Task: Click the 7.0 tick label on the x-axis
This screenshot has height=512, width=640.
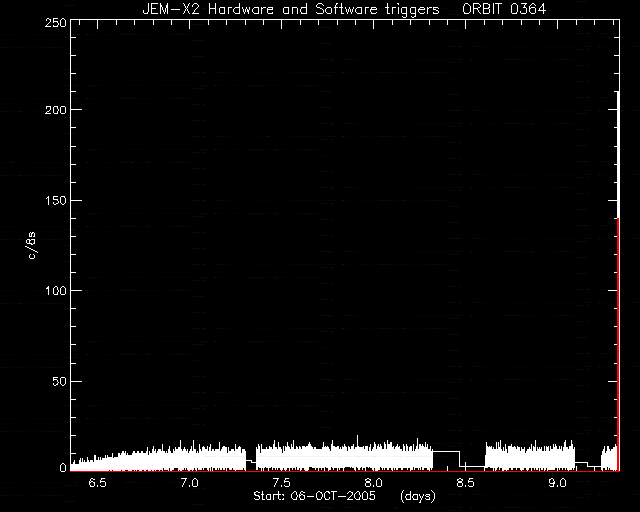Action: point(189,483)
